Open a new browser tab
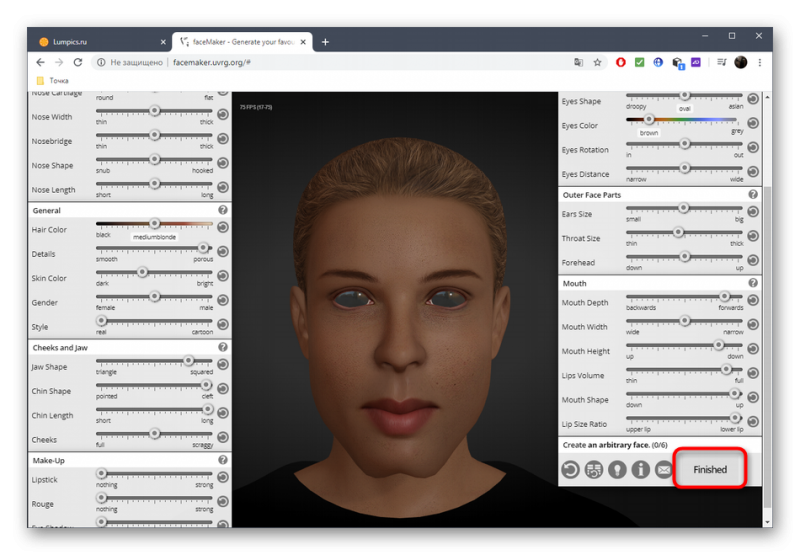The width and height of the screenshot is (800, 555). click(325, 42)
